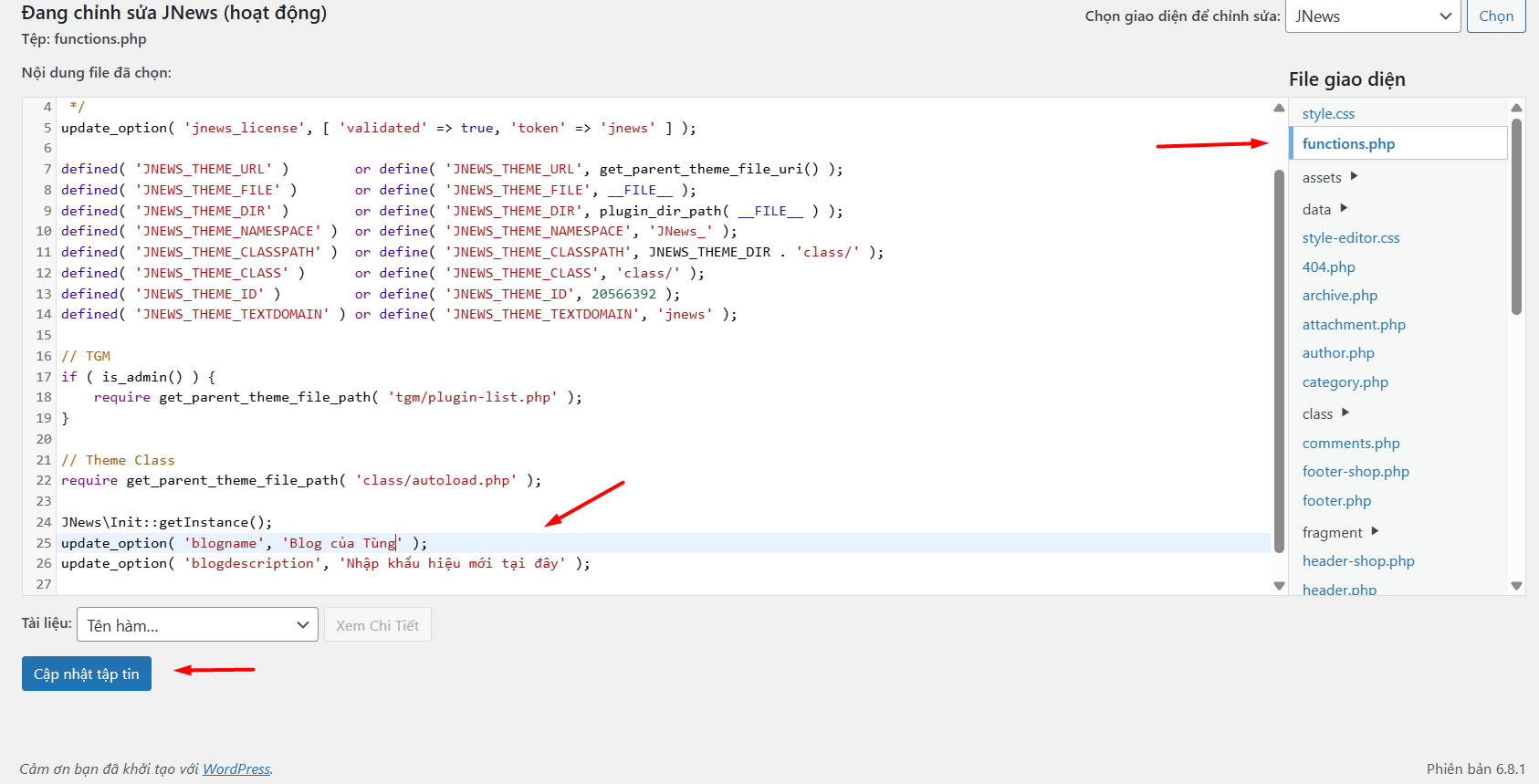Screen dimensions: 1539x784
Task: Open attachment.php theme file
Action: [1354, 325]
